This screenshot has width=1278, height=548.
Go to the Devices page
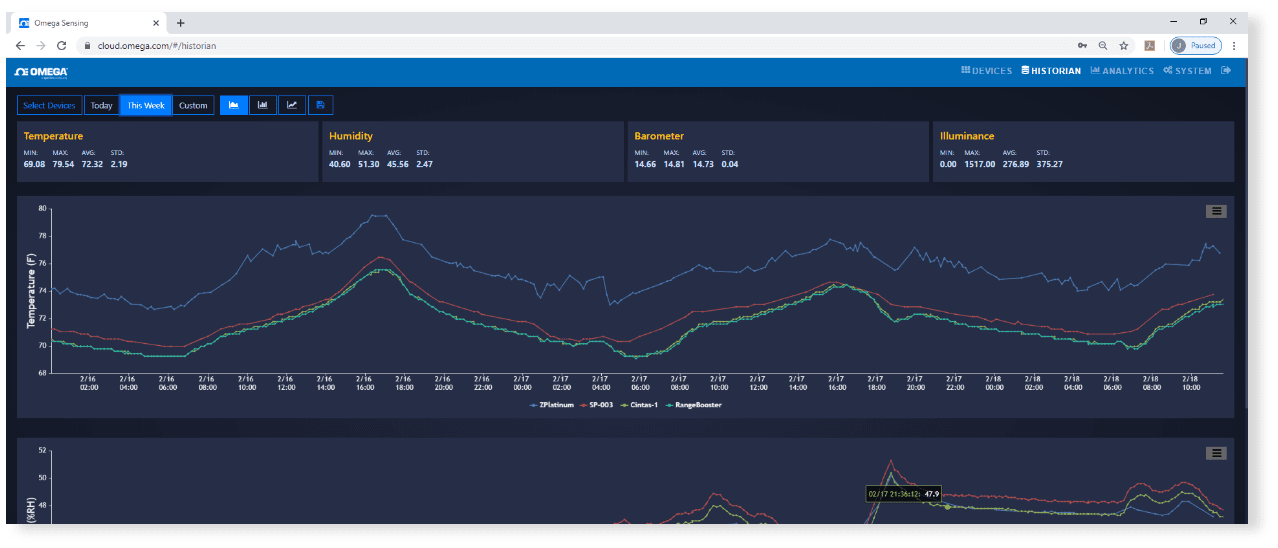[987, 71]
